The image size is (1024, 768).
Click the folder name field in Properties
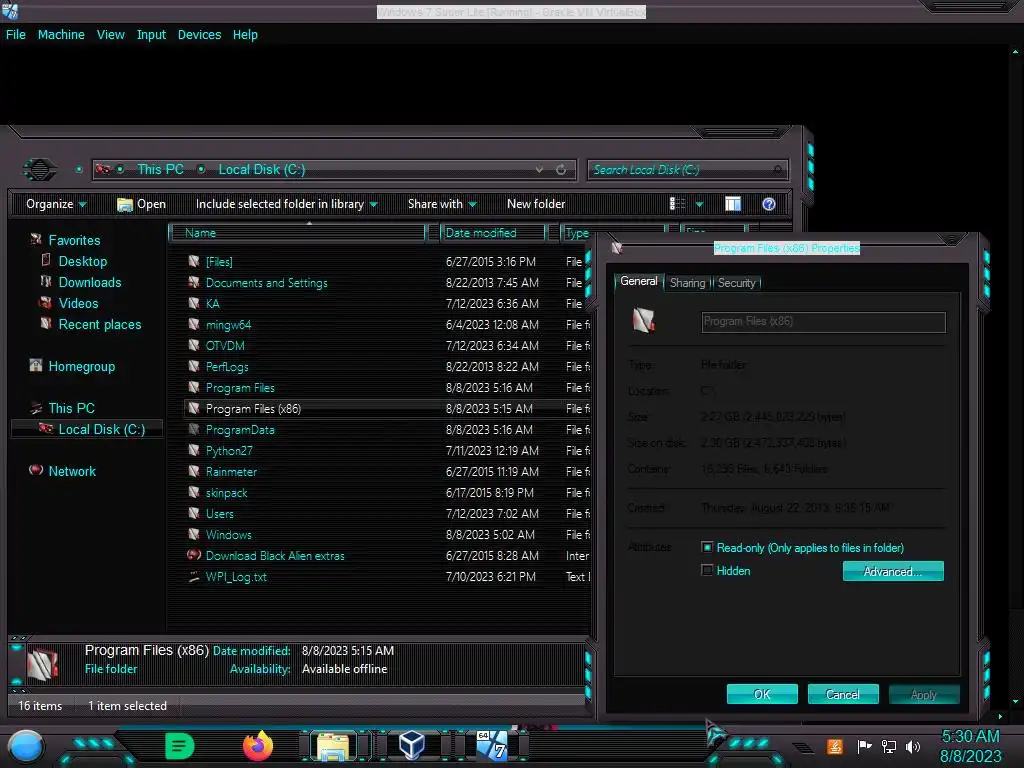[x=823, y=322]
